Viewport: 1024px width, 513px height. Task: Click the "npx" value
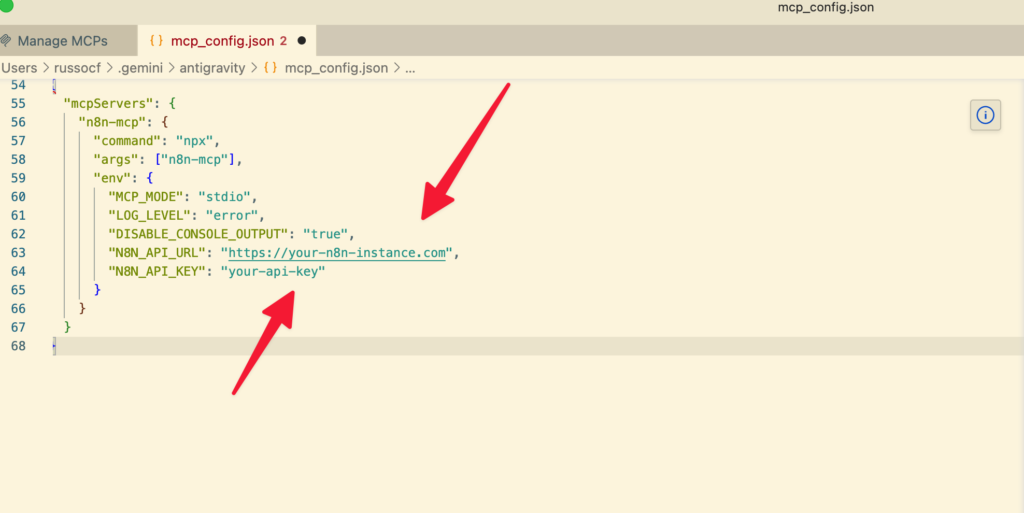point(195,141)
